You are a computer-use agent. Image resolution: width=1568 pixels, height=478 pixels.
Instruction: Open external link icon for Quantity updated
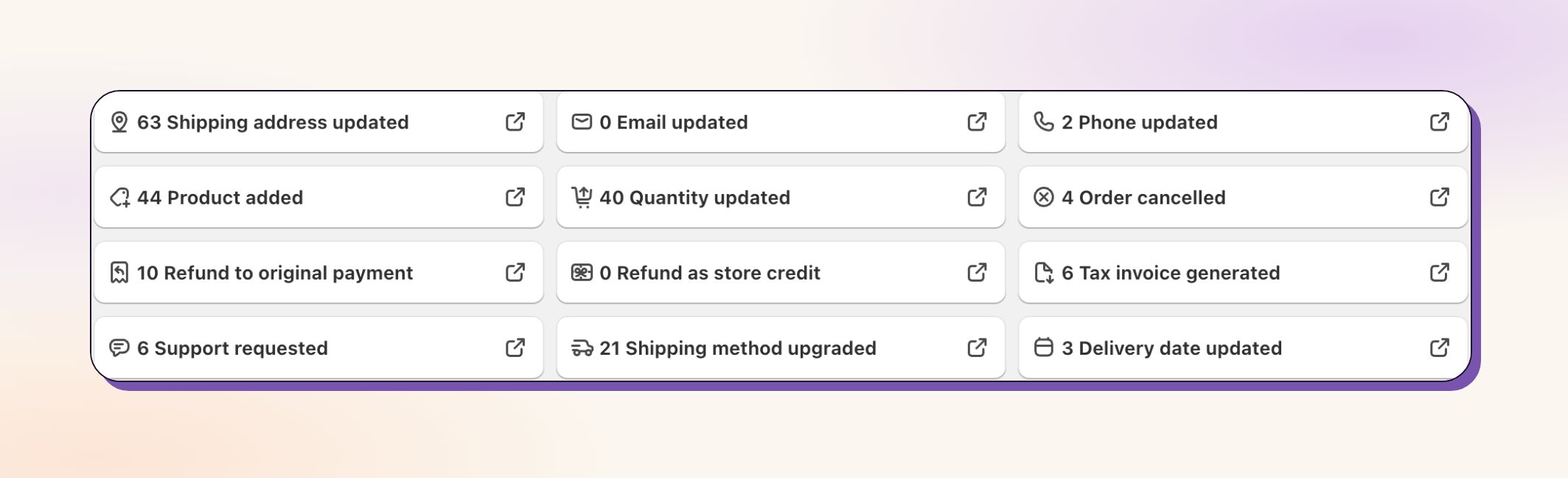click(977, 197)
